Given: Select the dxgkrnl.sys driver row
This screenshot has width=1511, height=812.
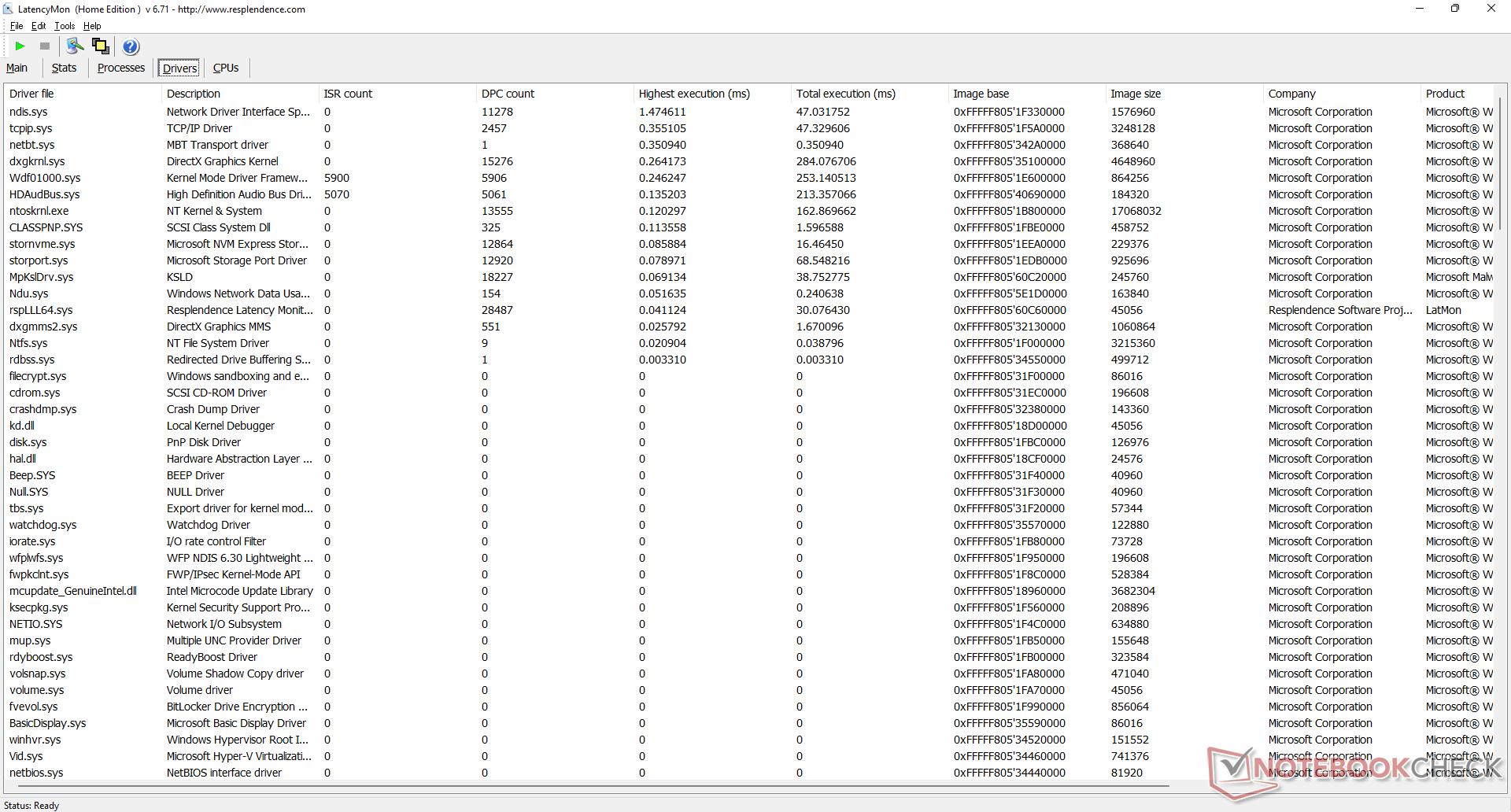Looking at the screenshot, I should coord(749,161).
